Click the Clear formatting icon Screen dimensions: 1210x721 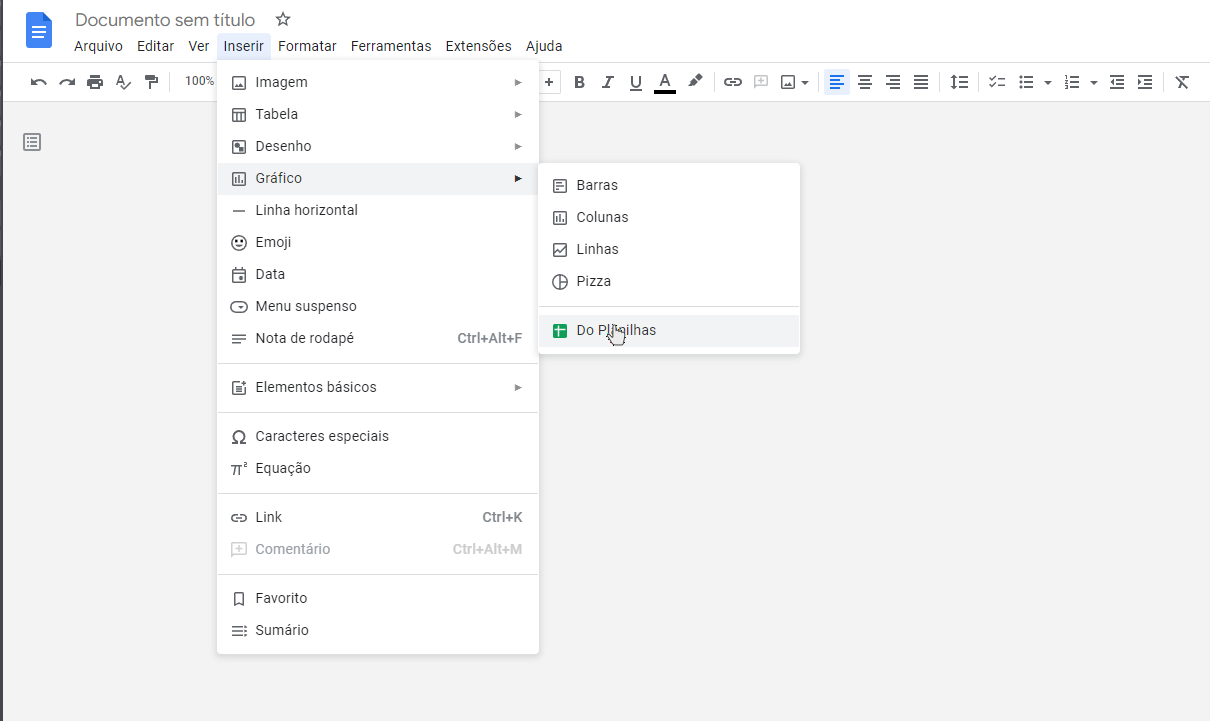click(1182, 82)
